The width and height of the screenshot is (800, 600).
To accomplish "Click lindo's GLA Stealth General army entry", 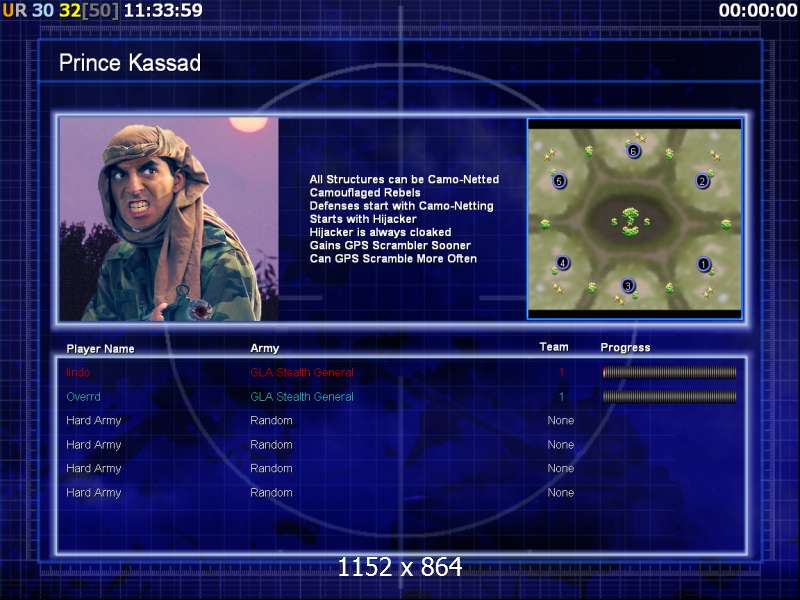I will 302,372.
